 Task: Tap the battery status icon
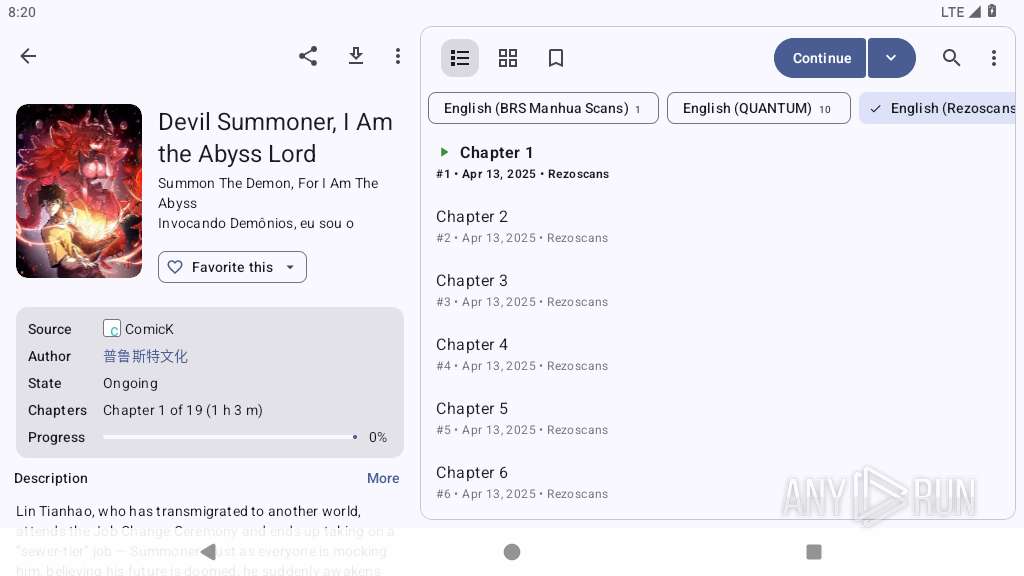(992, 11)
